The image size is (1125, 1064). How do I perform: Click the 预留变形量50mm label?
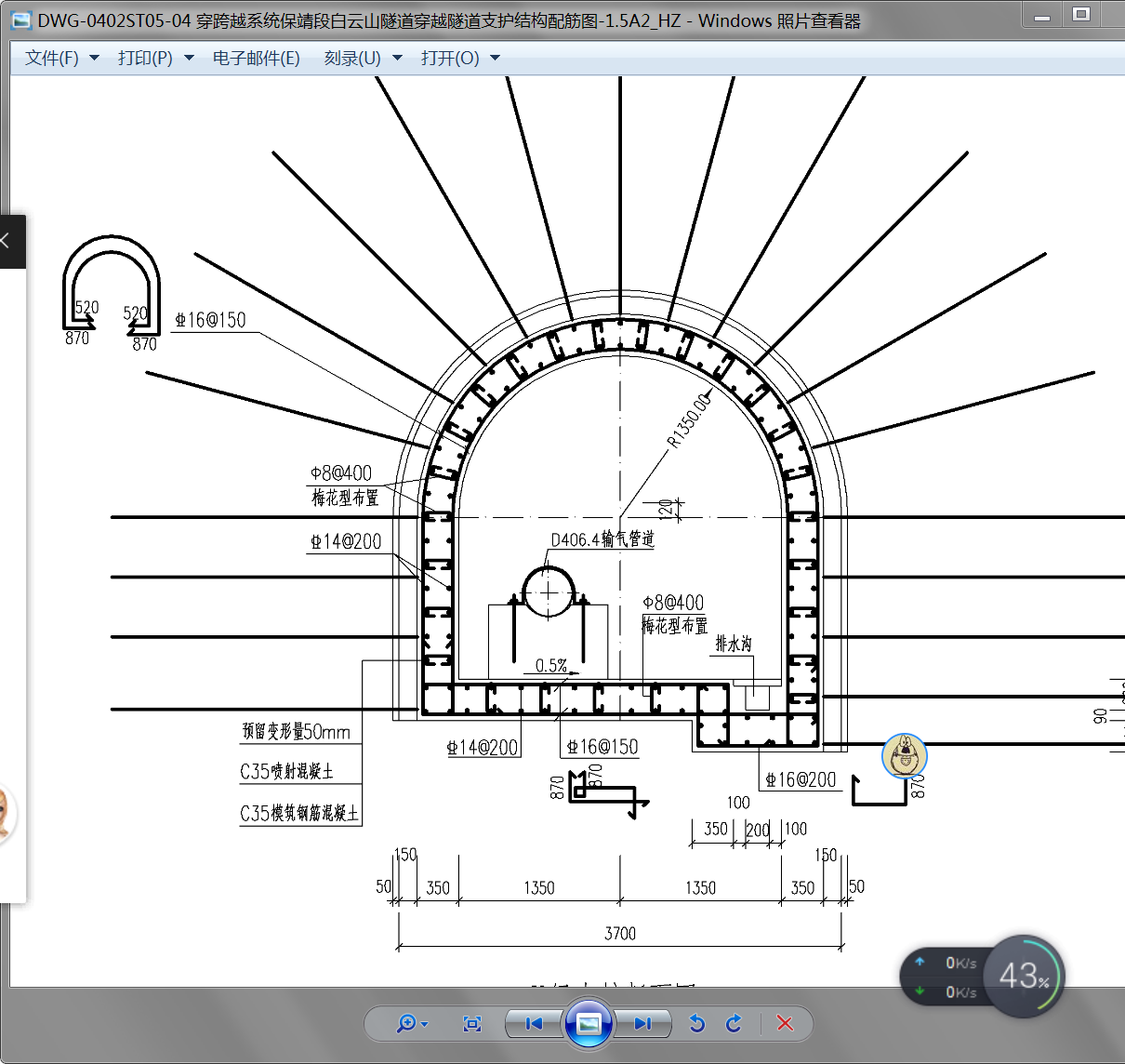[296, 732]
